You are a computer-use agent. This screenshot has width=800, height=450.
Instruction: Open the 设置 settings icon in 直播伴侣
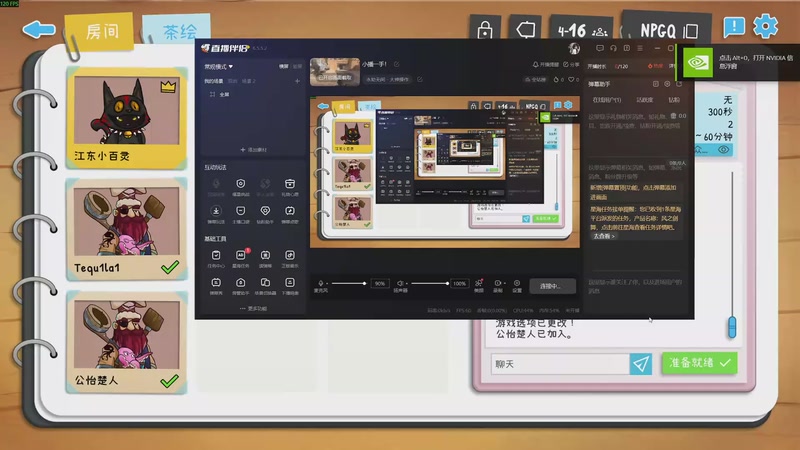pyautogui.click(x=517, y=285)
